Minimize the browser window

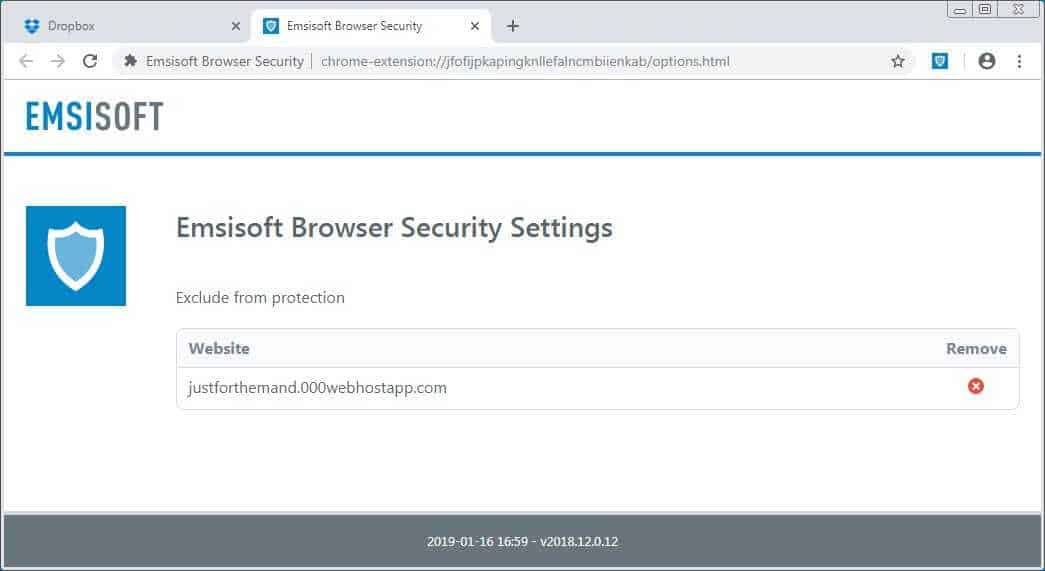(x=960, y=10)
